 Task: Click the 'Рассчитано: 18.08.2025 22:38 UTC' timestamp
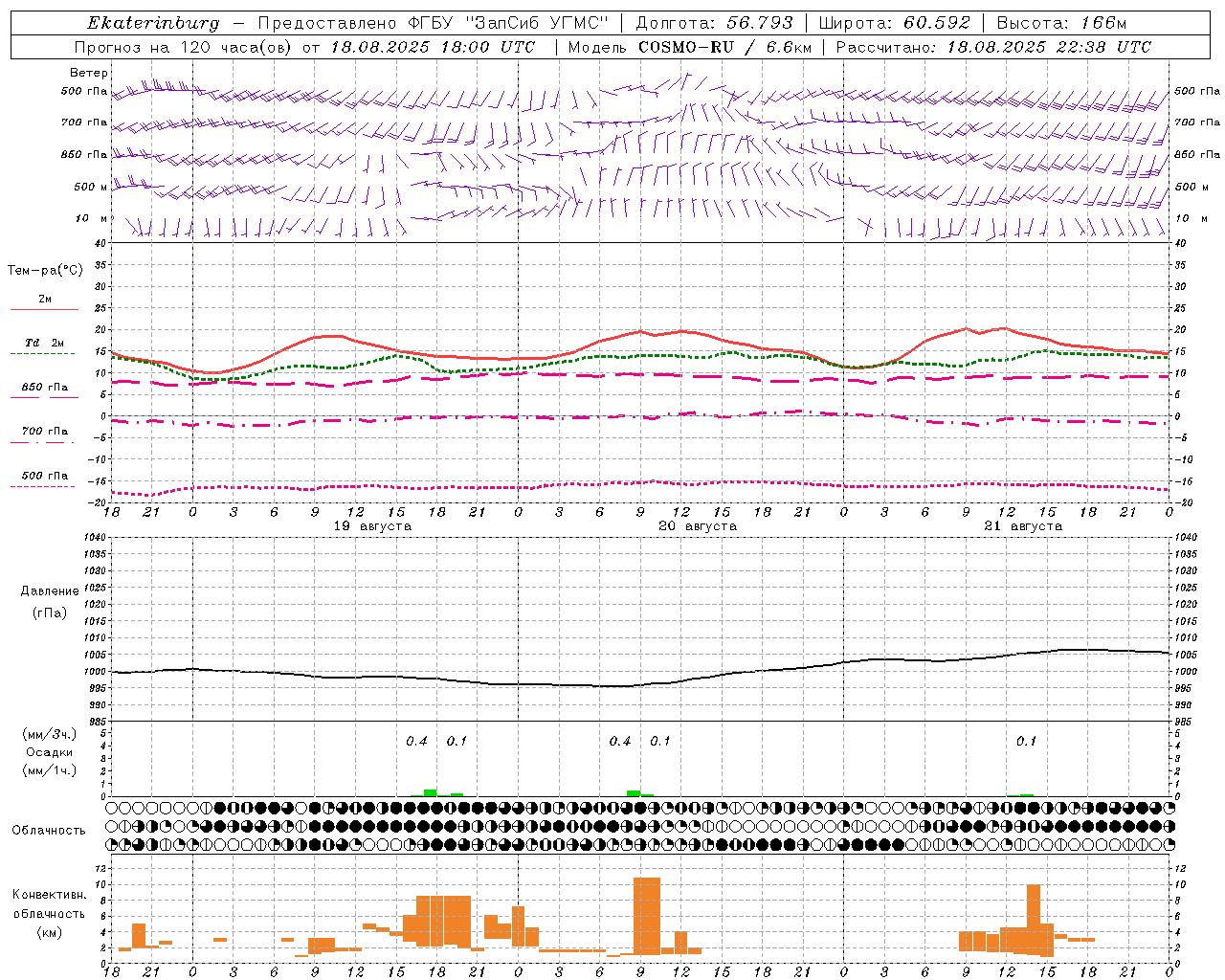coord(993,47)
